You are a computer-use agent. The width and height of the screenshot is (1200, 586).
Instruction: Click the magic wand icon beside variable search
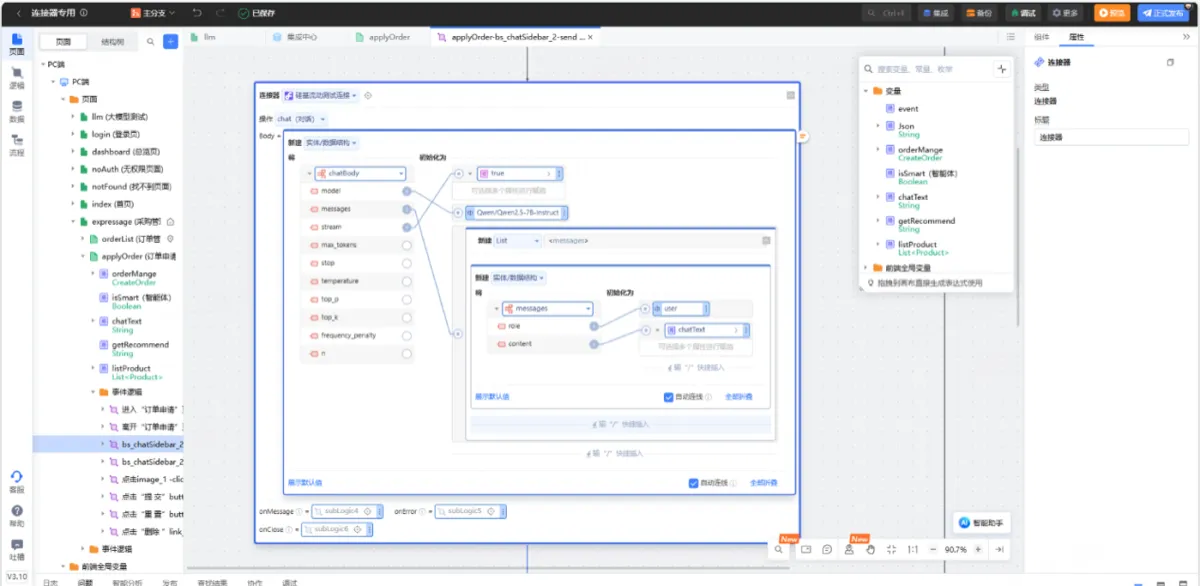tap(1001, 69)
